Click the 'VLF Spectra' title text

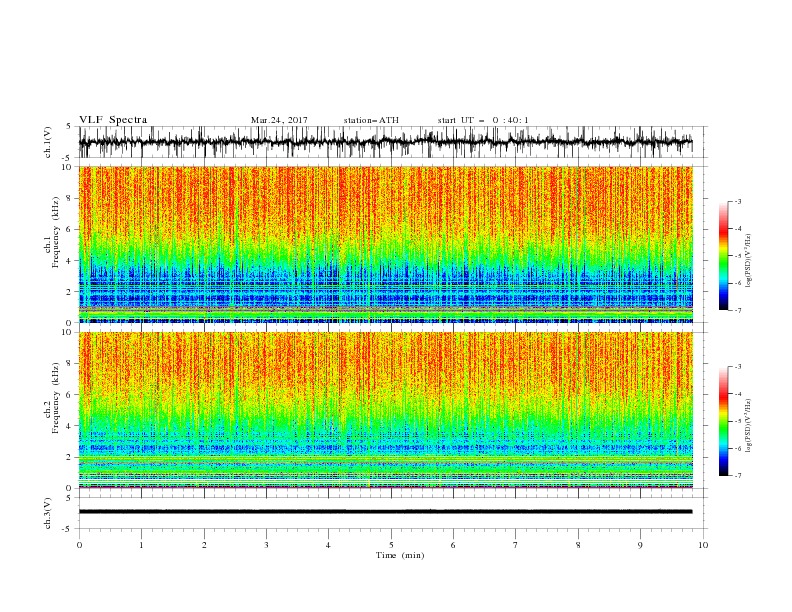[x=113, y=120]
